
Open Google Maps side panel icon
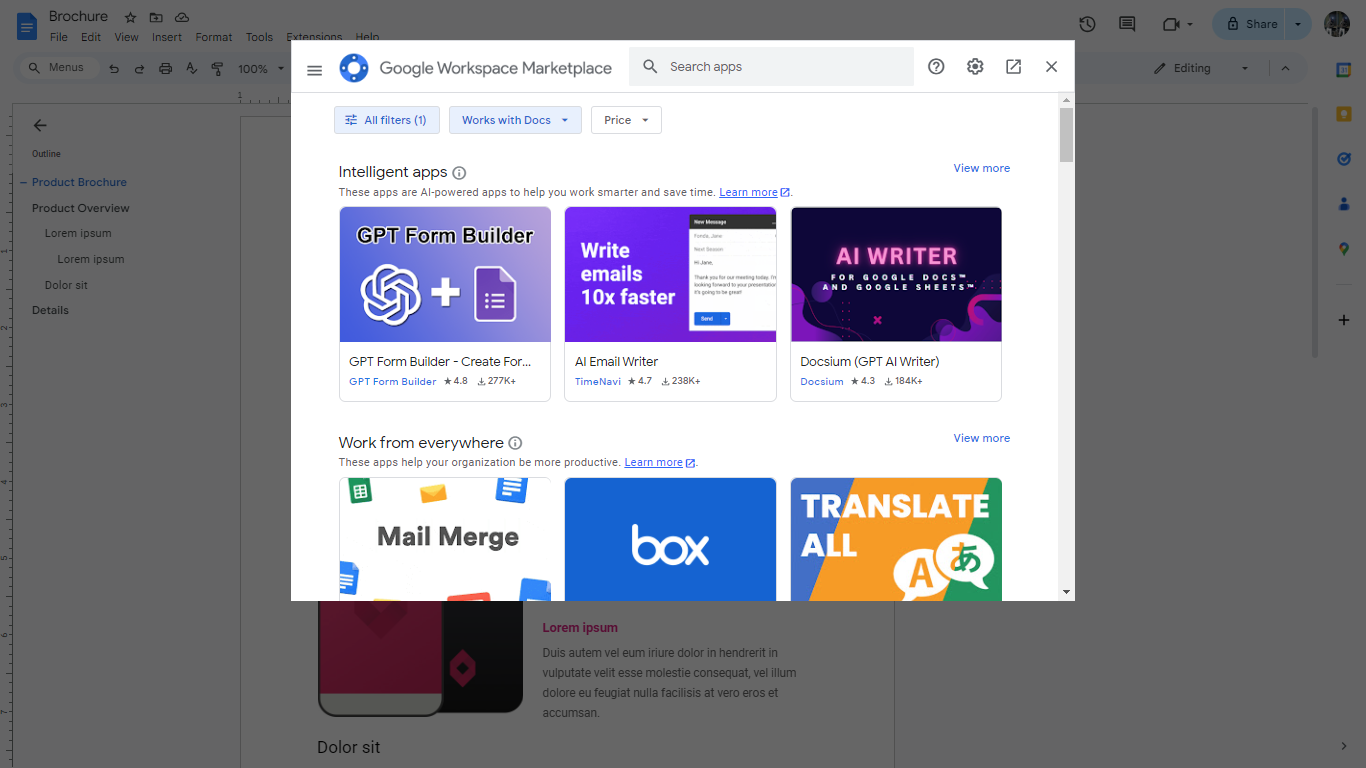point(1344,249)
